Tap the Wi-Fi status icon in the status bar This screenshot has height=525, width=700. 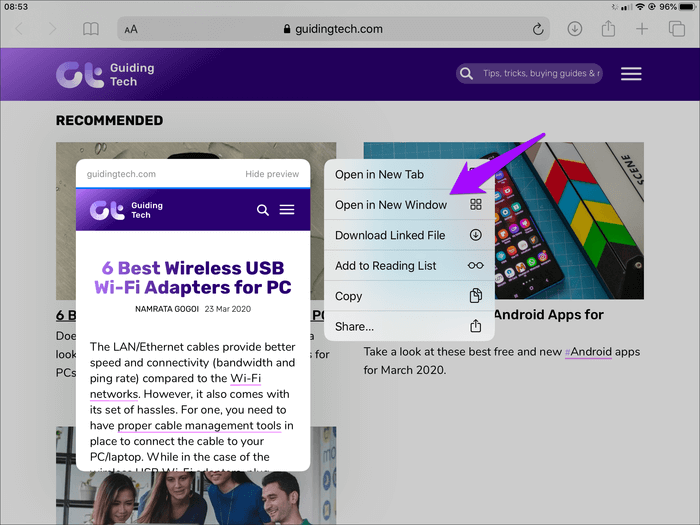(640, 7)
